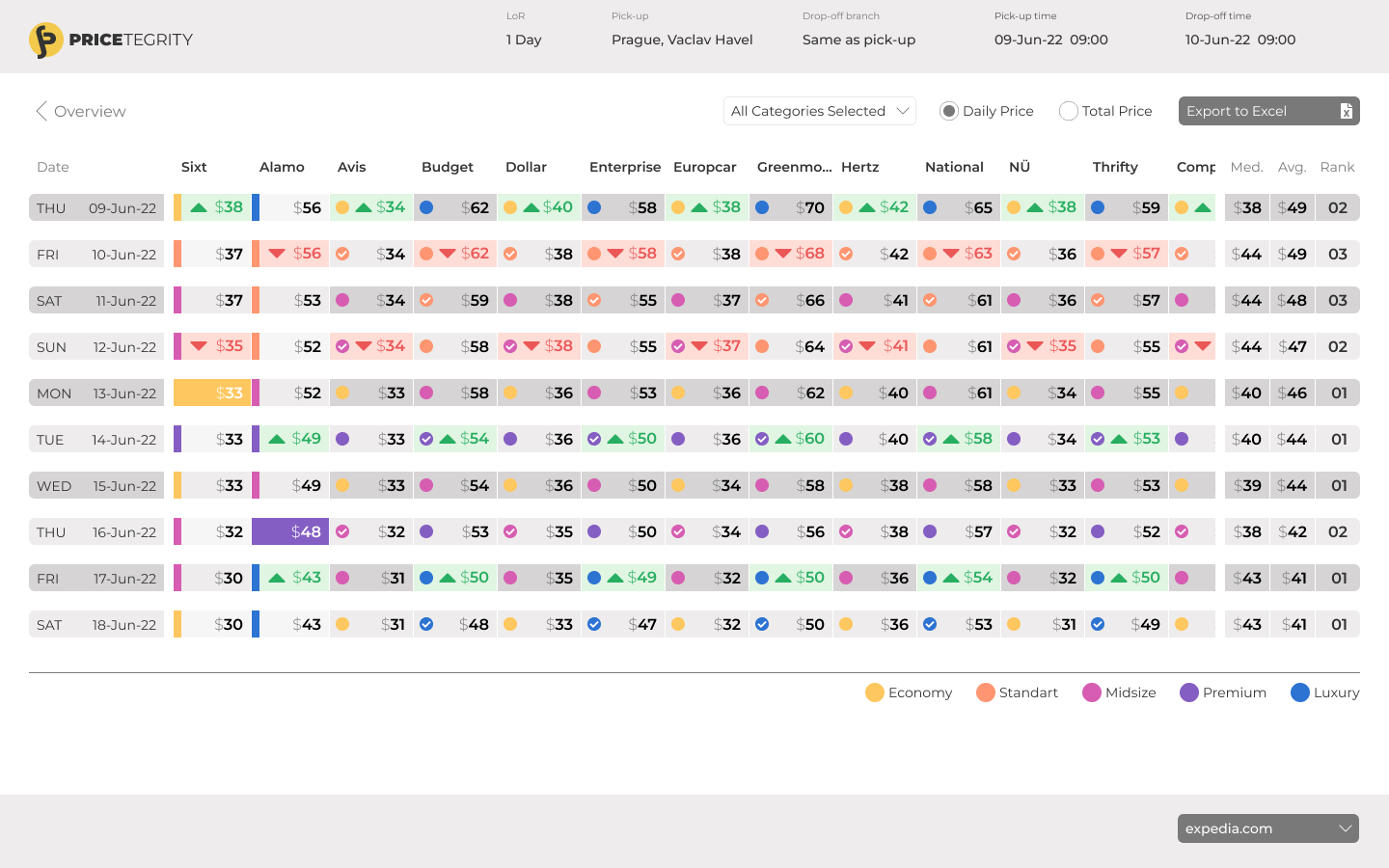The height and width of the screenshot is (868, 1389).
Task: Click the Excel file icon in the export button
Action: 1346,111
